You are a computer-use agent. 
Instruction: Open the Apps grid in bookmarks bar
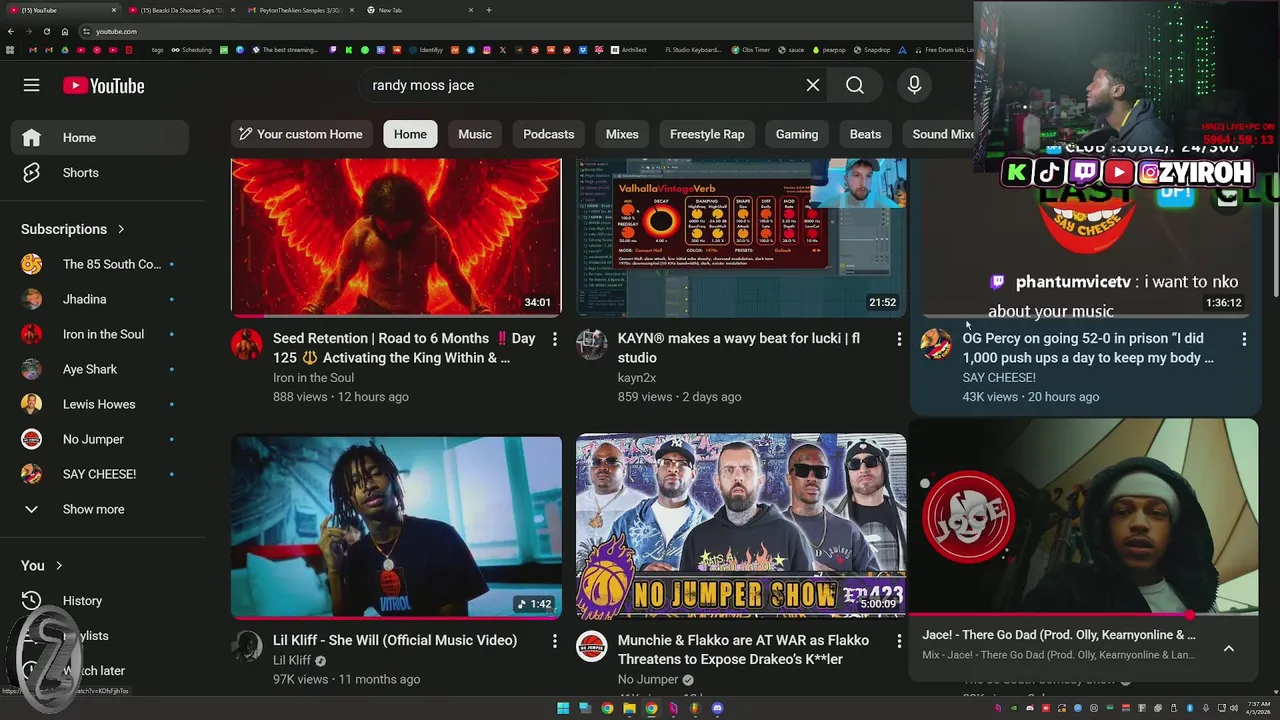point(11,50)
